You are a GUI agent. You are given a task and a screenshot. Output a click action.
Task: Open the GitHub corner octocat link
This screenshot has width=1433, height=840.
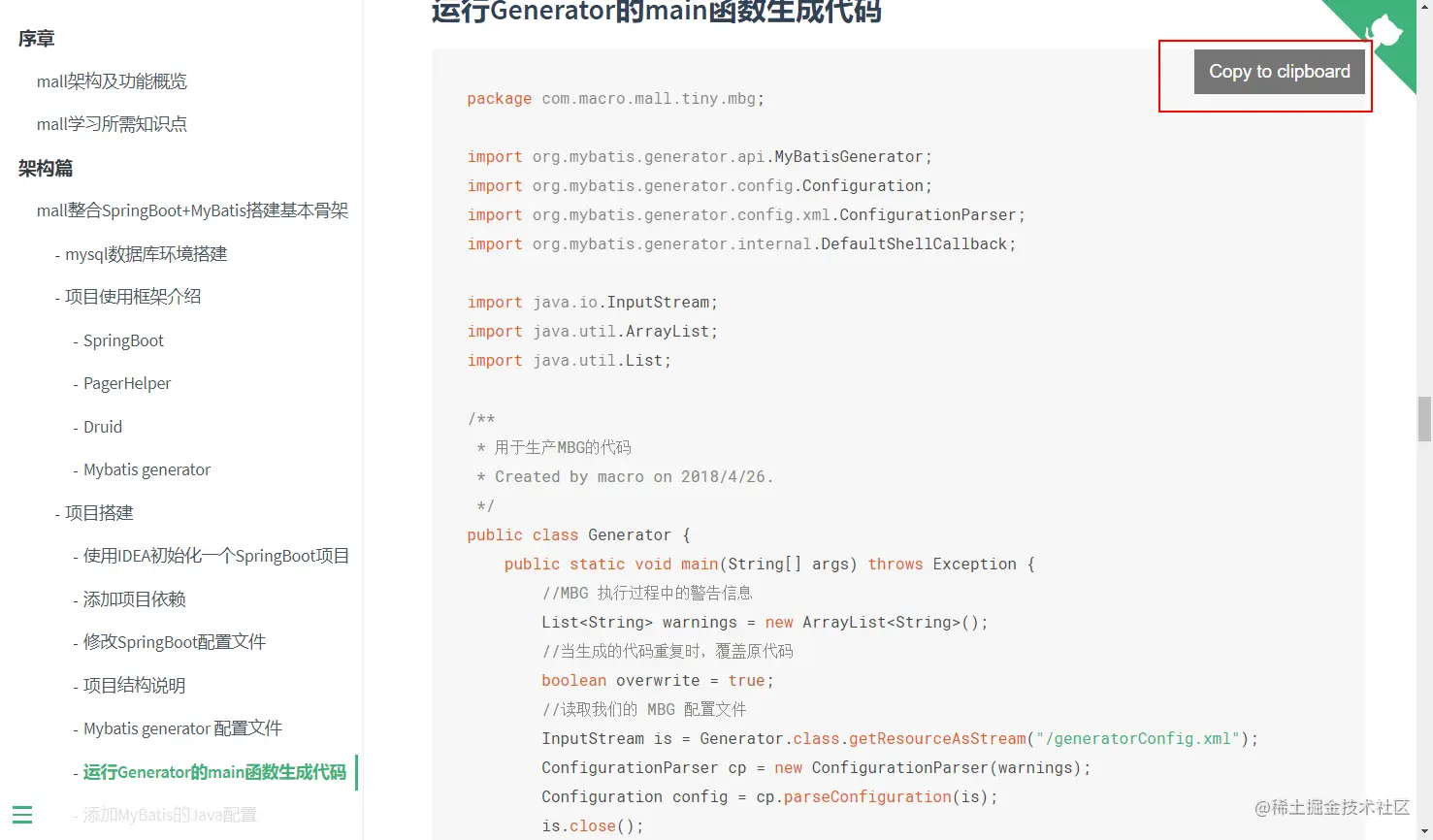1383,34
